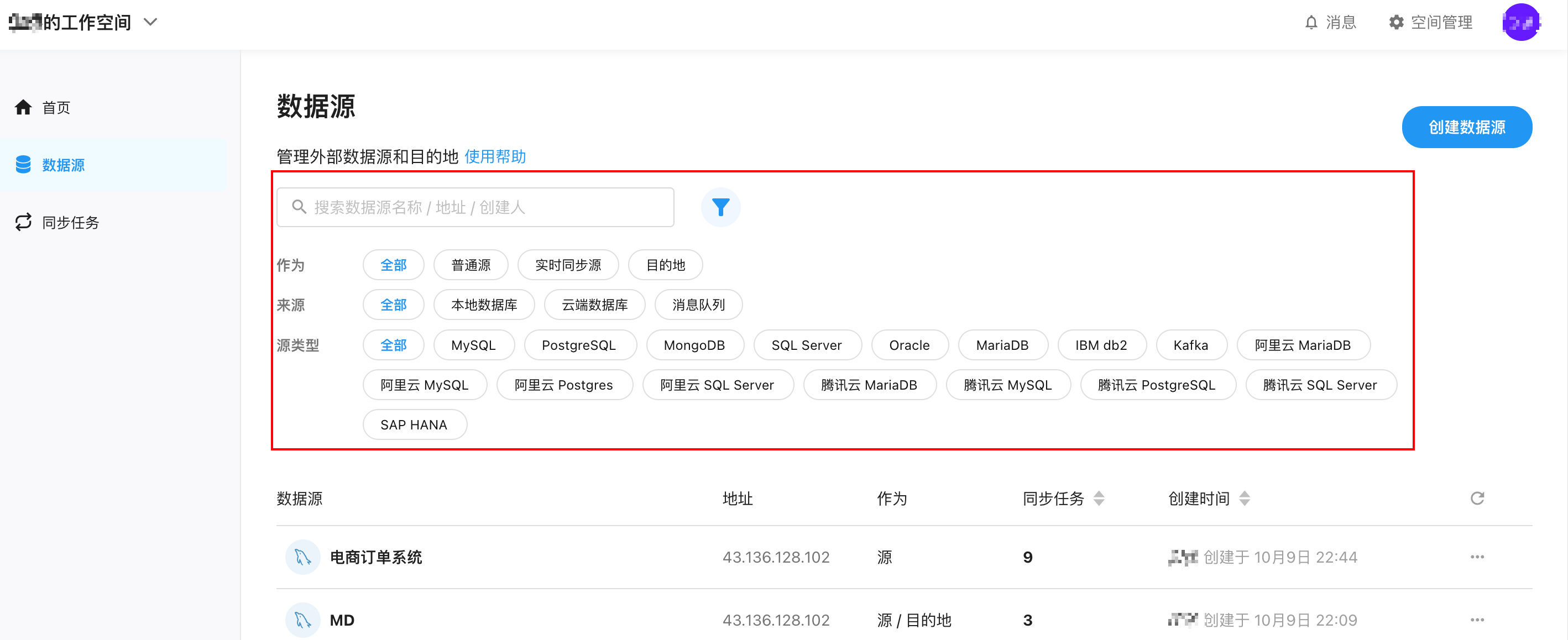The width and height of the screenshot is (1568, 640).
Task: Expand the workspace switcher dropdown arrow
Action: [150, 23]
